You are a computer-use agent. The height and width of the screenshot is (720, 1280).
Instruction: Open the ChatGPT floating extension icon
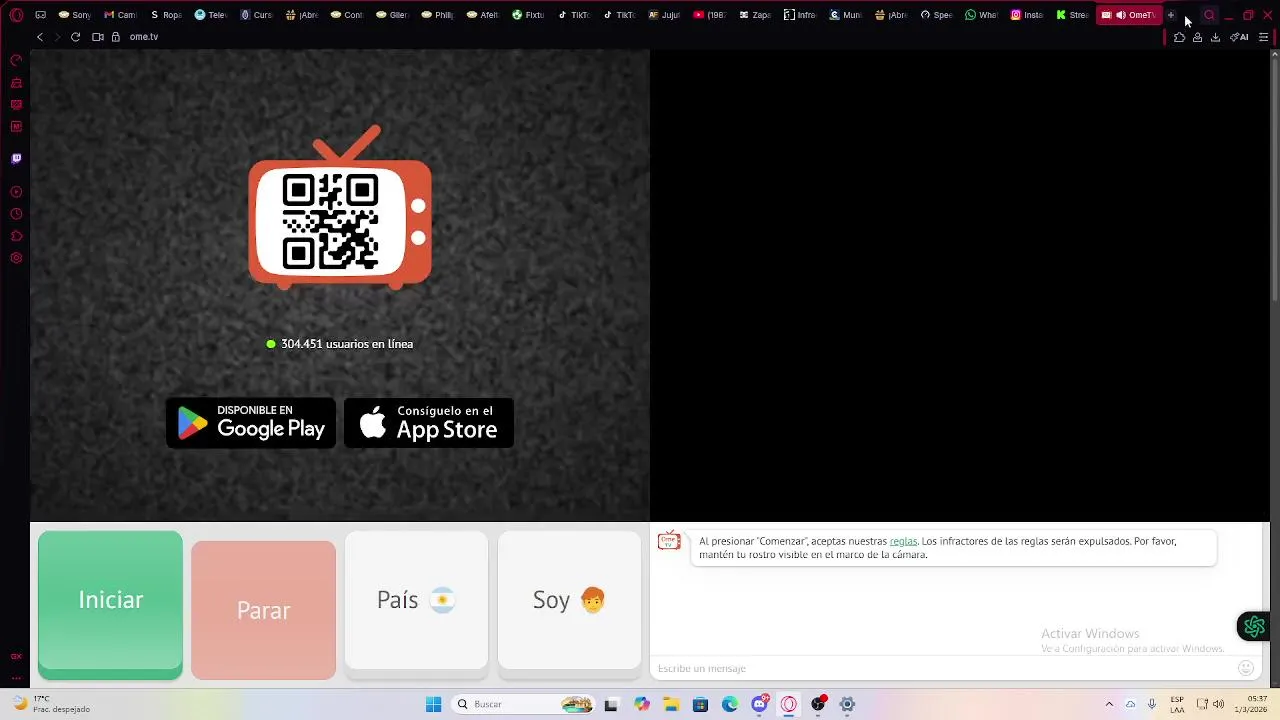click(1254, 627)
